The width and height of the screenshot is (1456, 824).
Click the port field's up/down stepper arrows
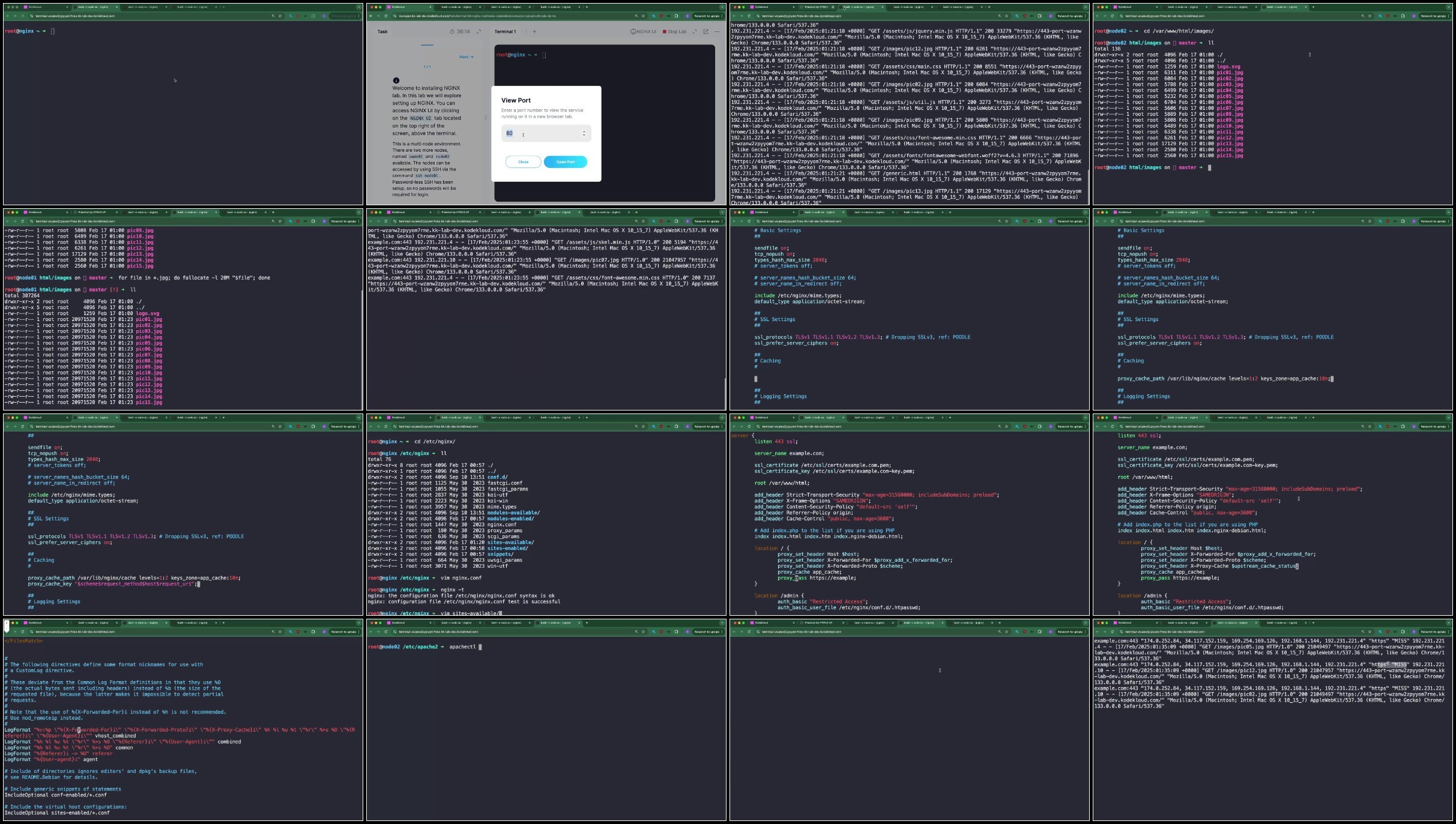584,133
